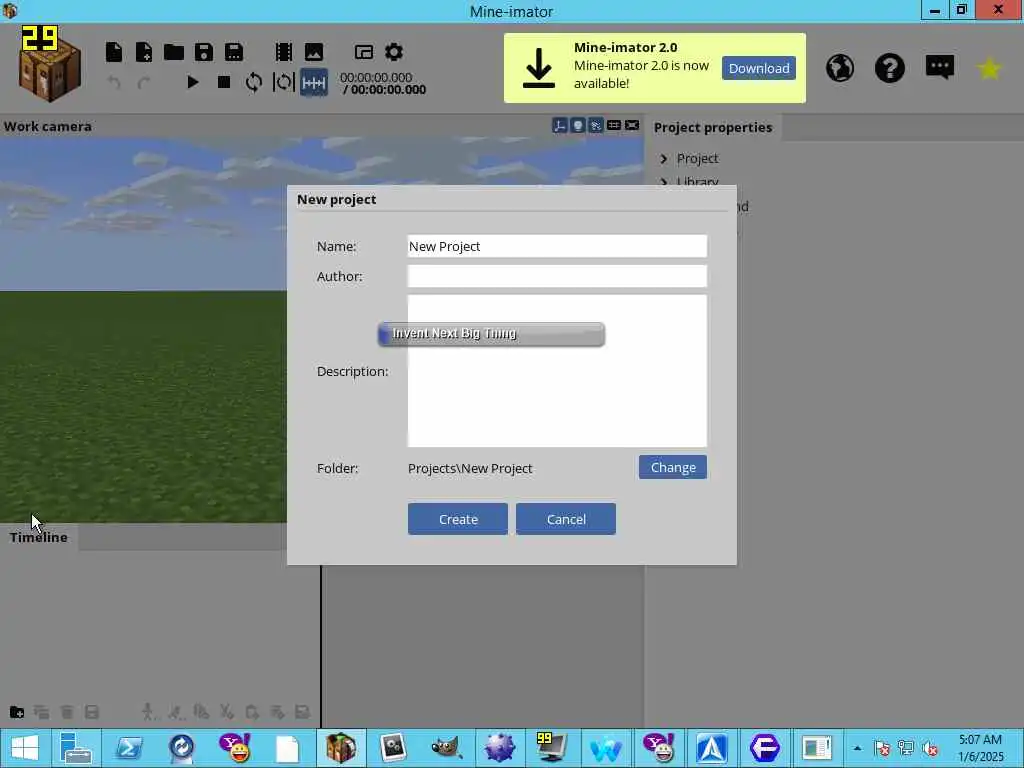Select the Project properties tab
Image resolution: width=1024 pixels, height=768 pixels.
click(x=712, y=127)
